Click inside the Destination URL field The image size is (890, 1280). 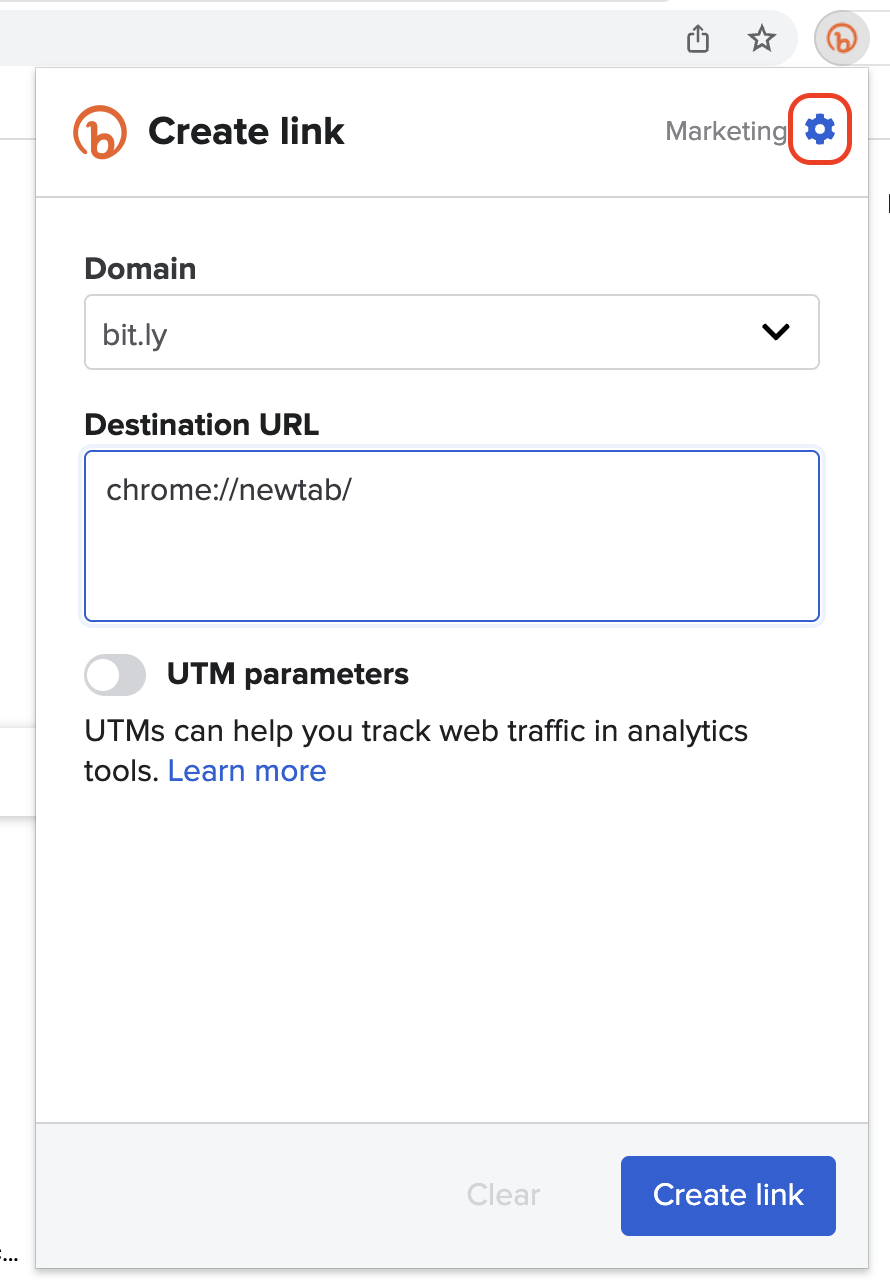click(x=450, y=536)
